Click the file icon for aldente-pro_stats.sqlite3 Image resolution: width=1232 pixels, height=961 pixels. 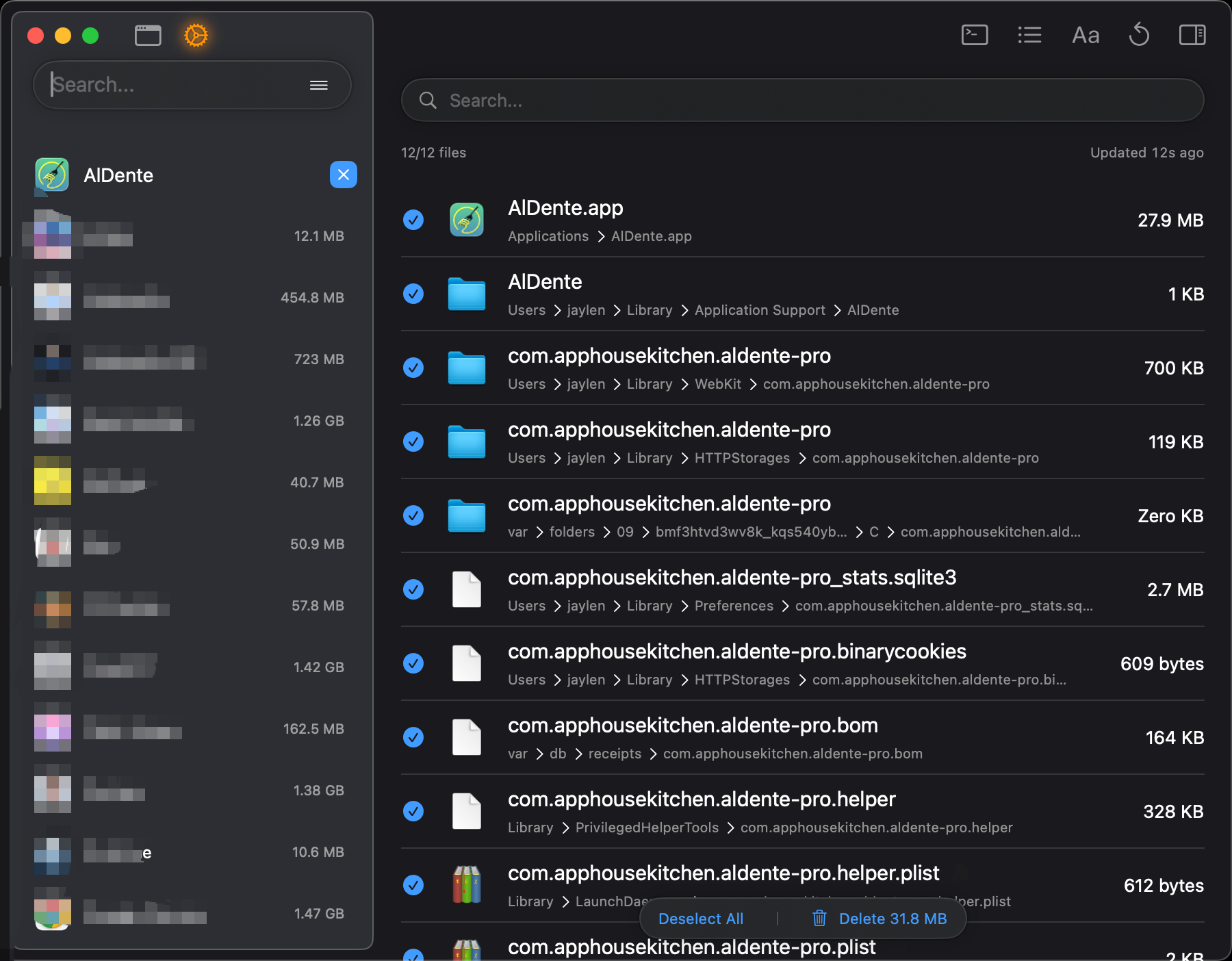pos(467,589)
